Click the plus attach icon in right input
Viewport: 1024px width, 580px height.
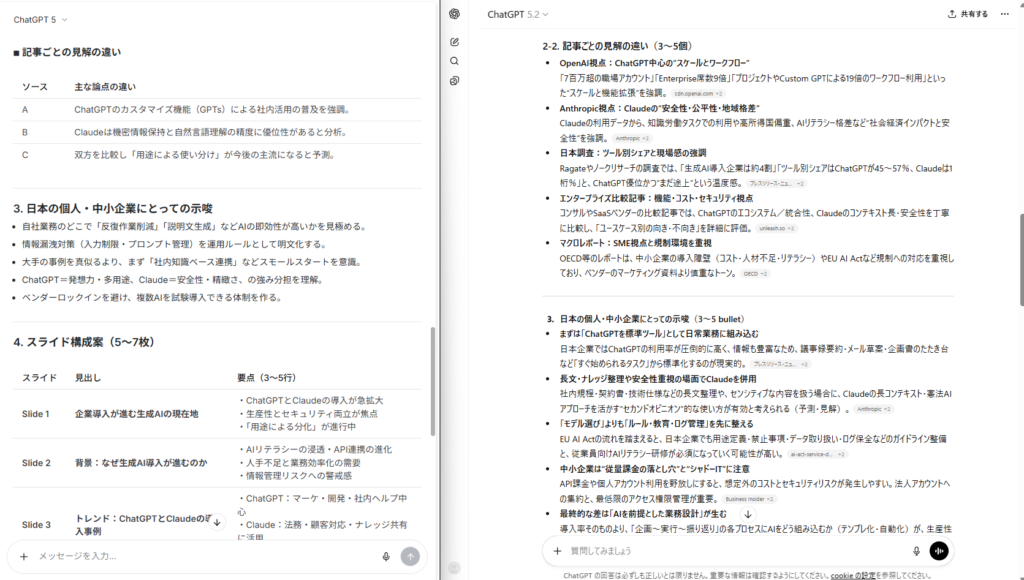pos(557,550)
